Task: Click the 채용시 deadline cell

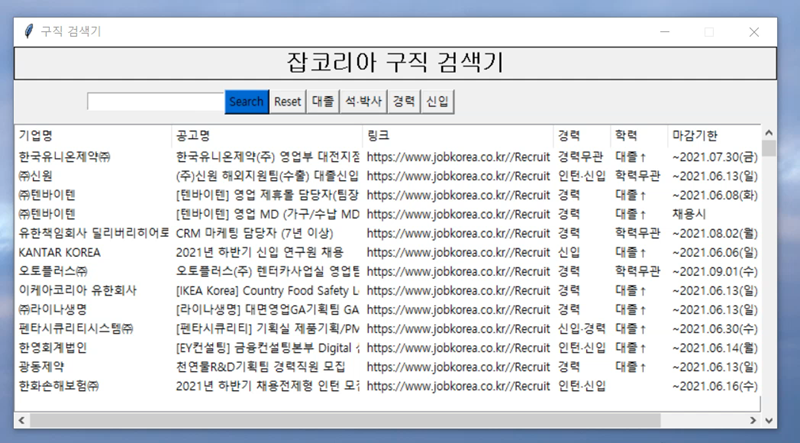Action: pos(689,214)
